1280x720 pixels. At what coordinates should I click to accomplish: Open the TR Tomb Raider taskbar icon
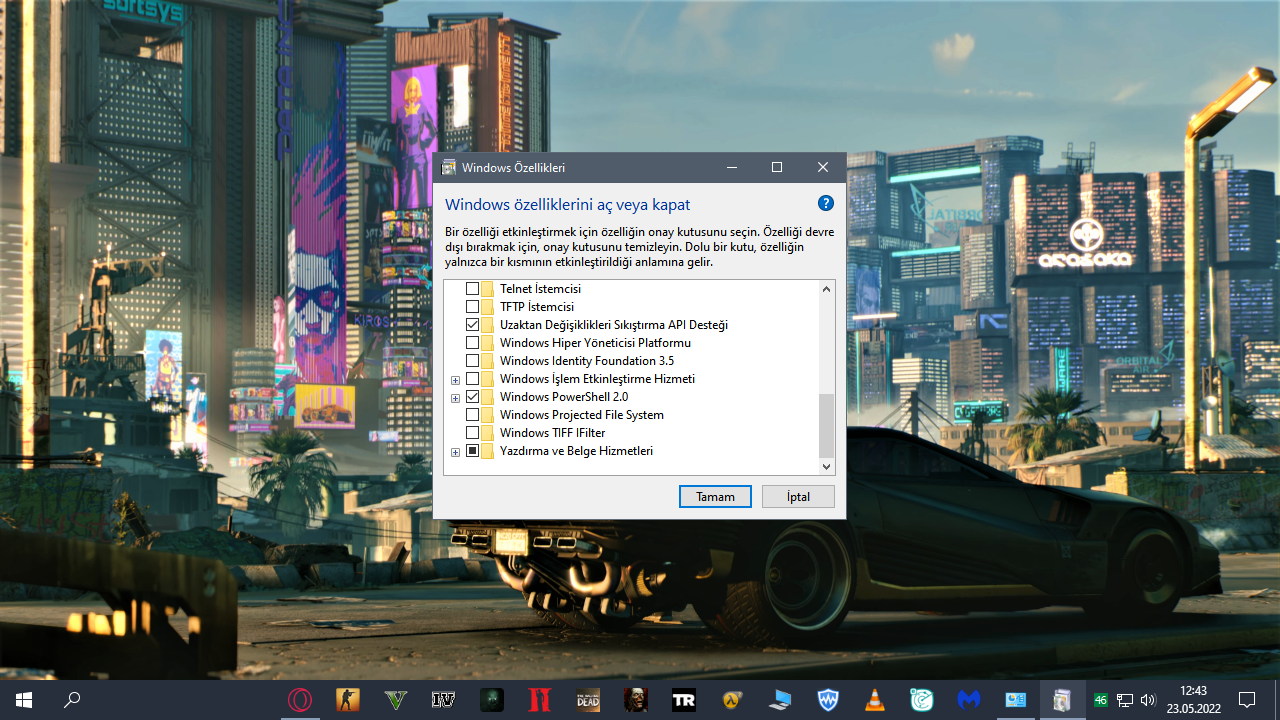click(683, 700)
